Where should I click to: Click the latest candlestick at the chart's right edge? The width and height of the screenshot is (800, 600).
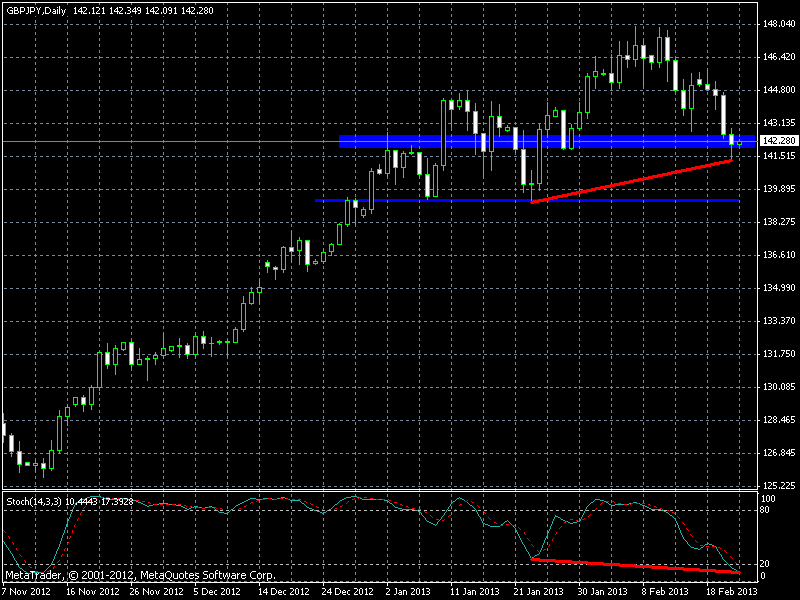[739, 143]
